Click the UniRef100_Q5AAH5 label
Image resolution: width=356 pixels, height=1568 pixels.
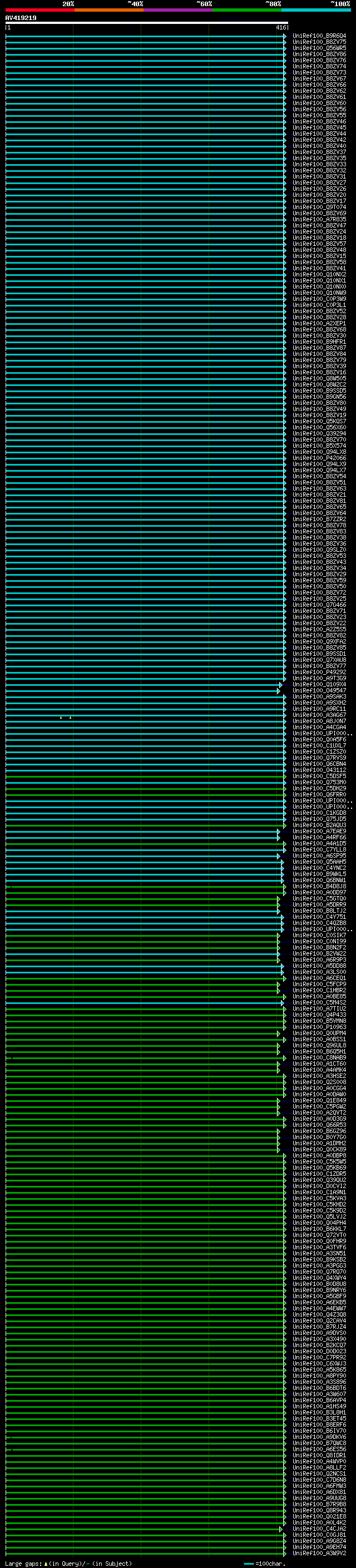pyautogui.click(x=319, y=862)
